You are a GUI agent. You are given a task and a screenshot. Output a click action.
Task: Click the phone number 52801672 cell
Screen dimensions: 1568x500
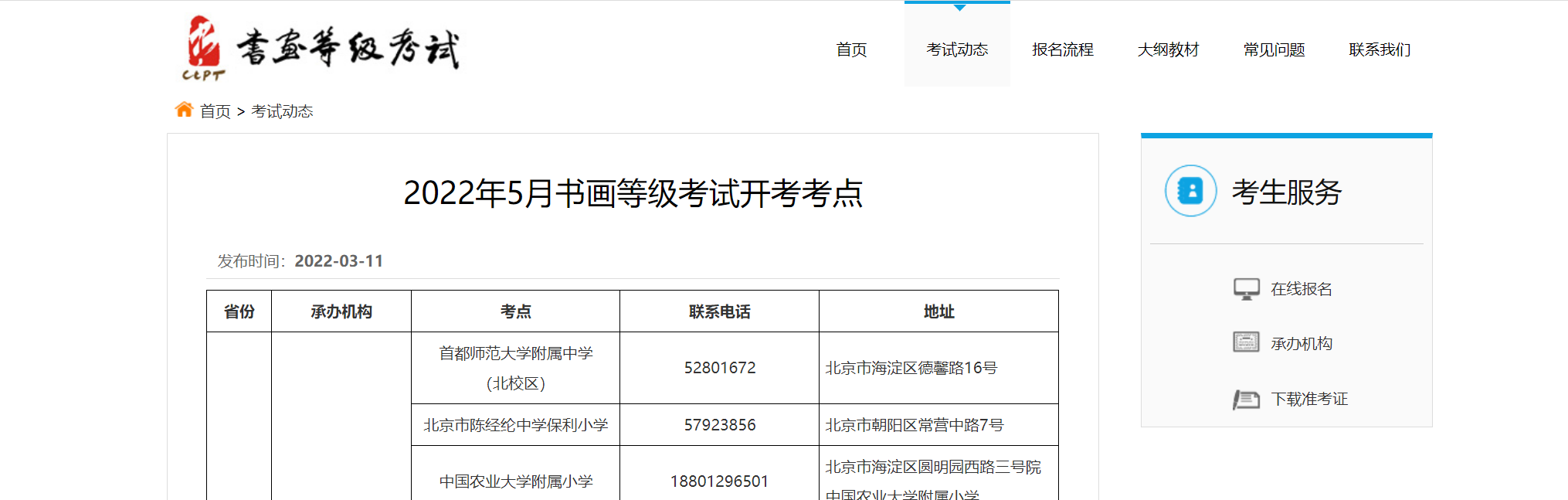click(x=719, y=368)
